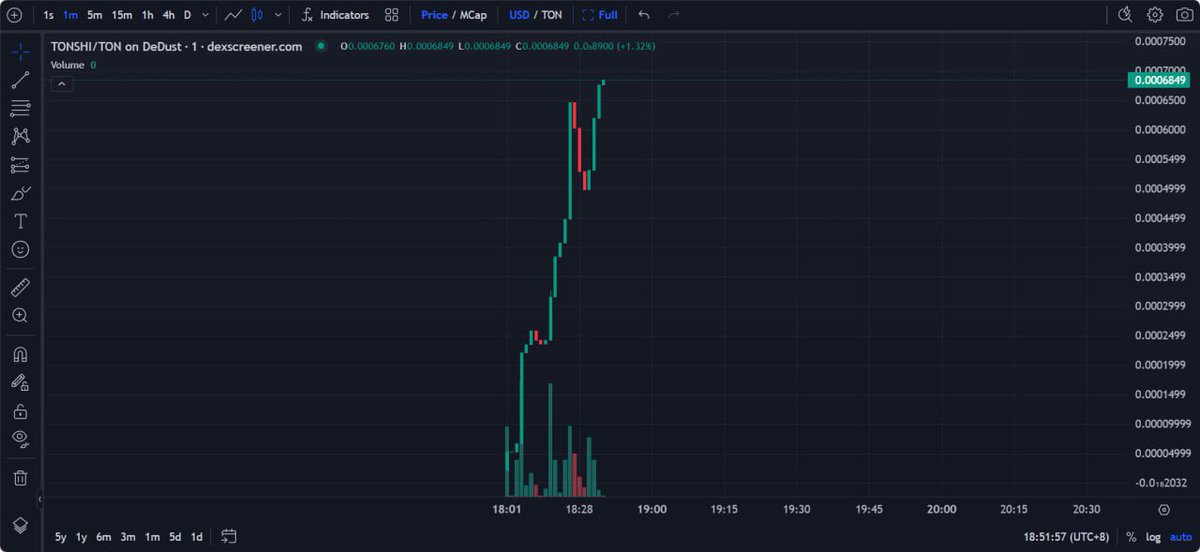Viewport: 1200px width, 552px height.
Task: Toggle lock all drawing tools
Action: point(20,411)
